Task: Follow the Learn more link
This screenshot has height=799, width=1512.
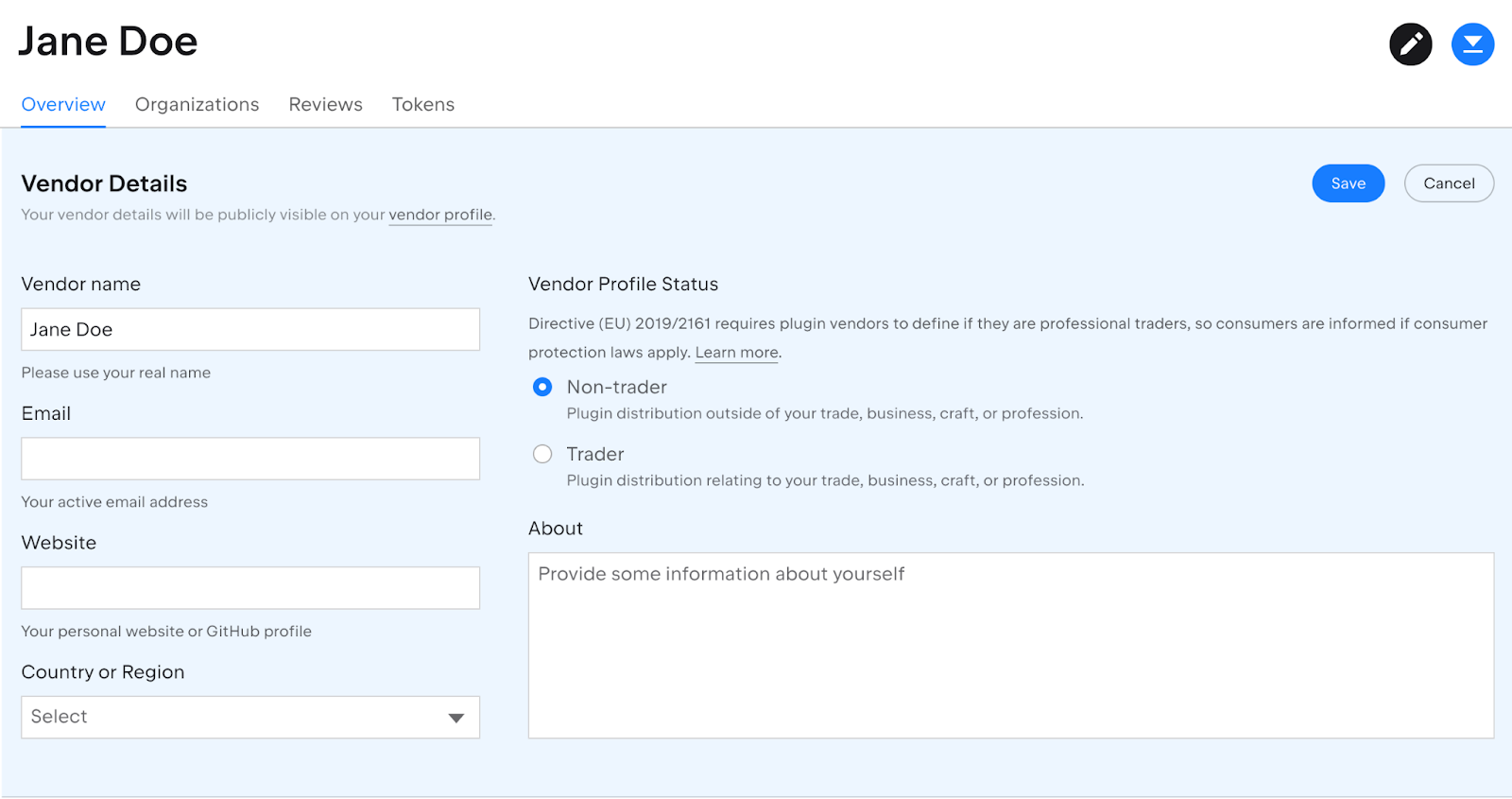Action: point(737,353)
